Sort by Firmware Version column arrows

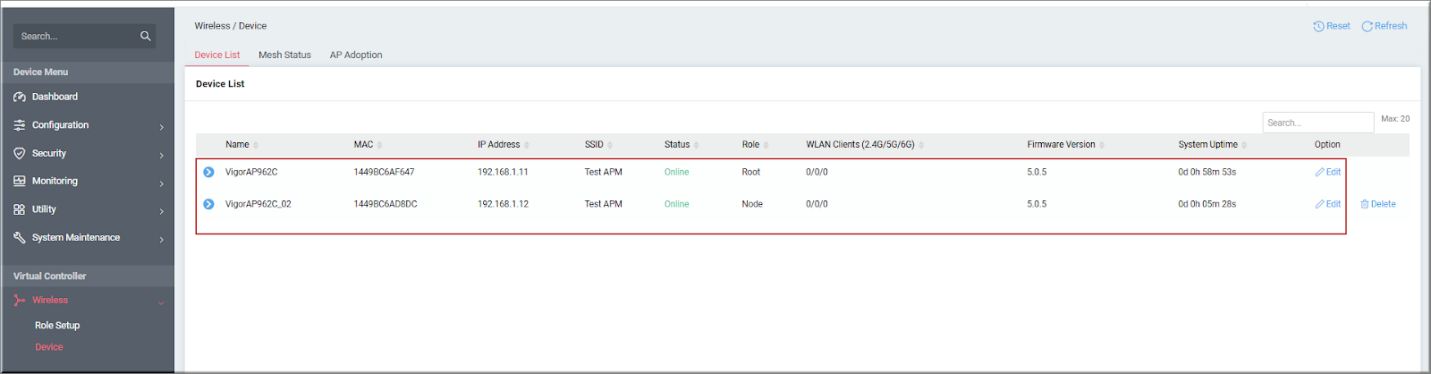(x=1103, y=145)
